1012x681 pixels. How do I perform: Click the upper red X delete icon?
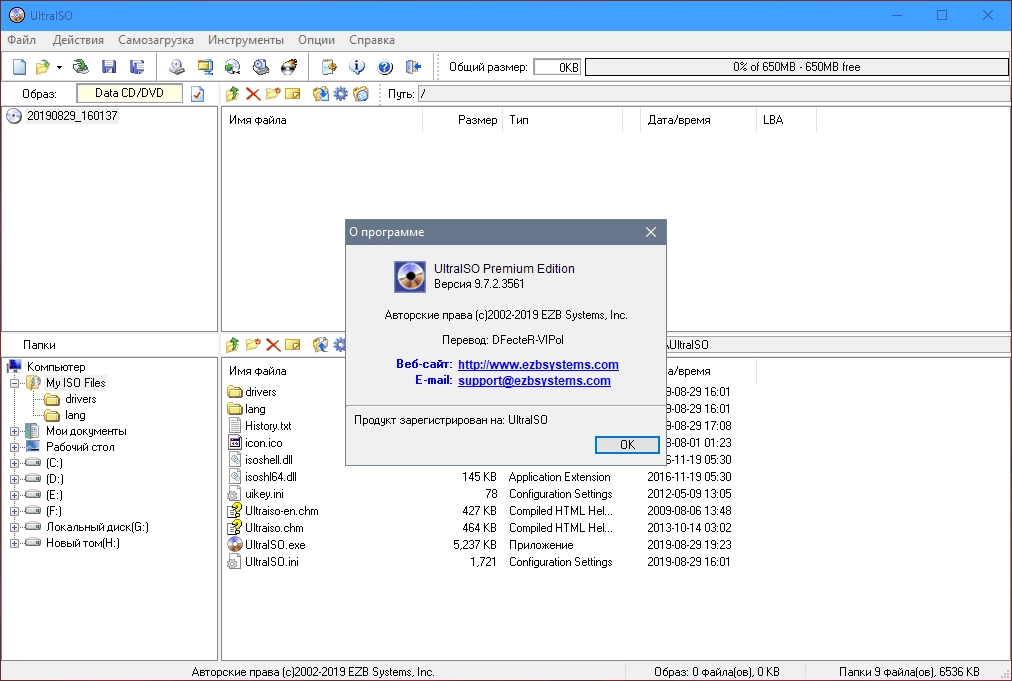[253, 94]
